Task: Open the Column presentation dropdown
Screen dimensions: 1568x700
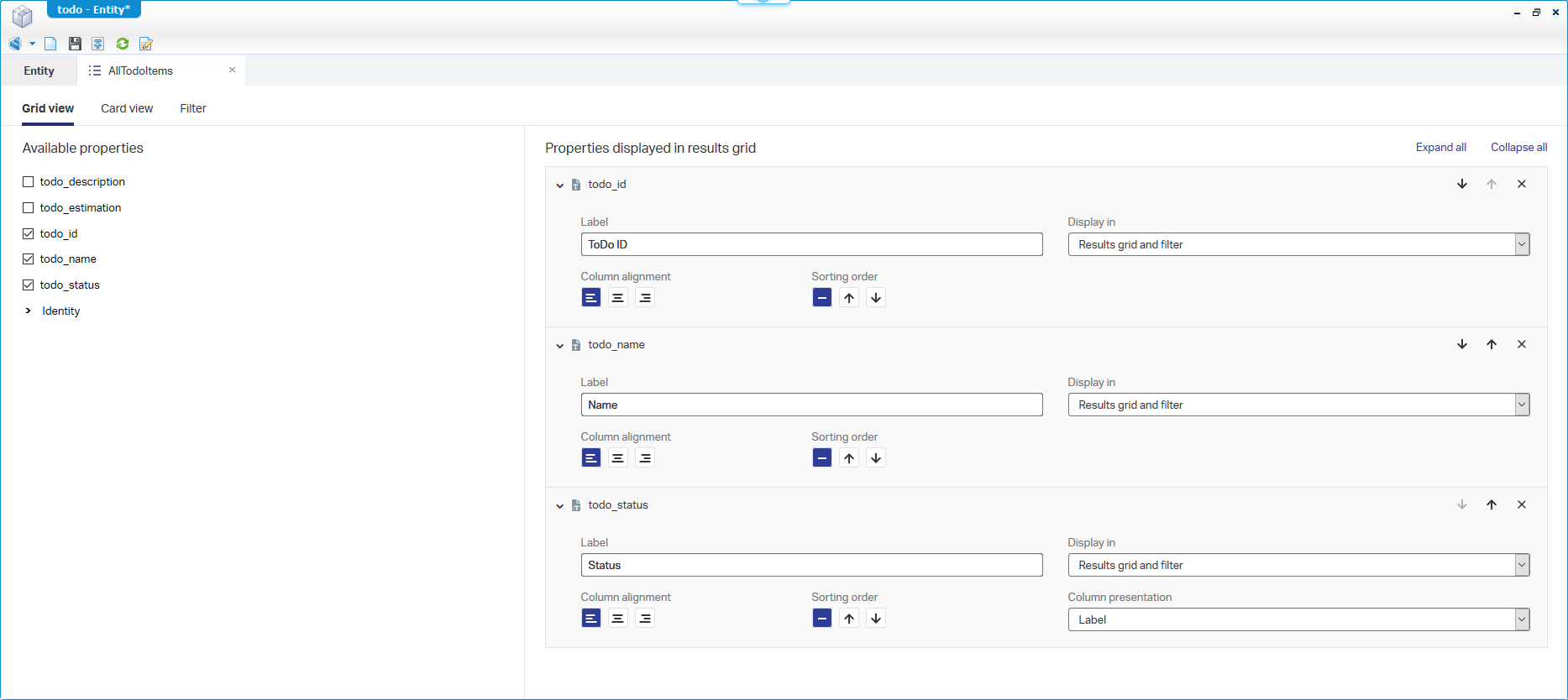Action: [1298, 619]
